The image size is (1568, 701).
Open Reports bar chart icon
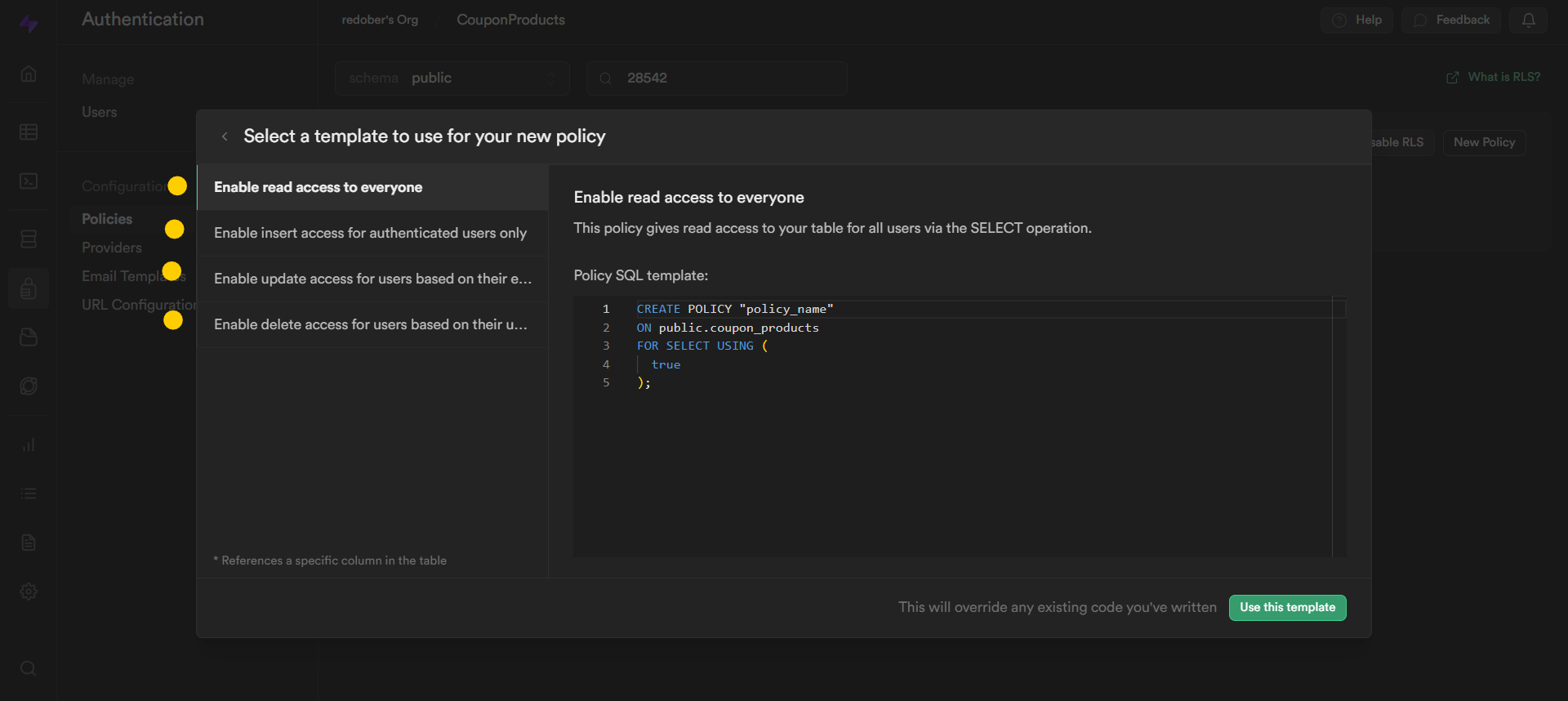point(29,444)
